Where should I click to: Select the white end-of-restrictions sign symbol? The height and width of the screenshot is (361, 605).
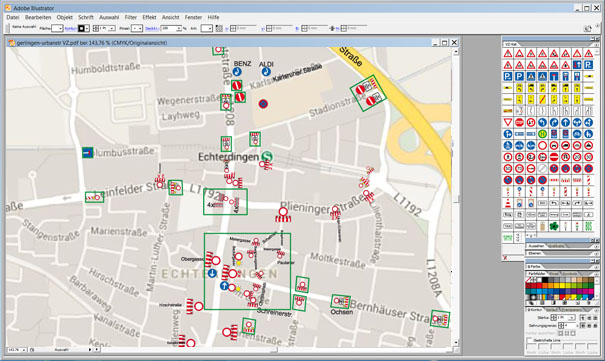pyautogui.click(x=542, y=168)
